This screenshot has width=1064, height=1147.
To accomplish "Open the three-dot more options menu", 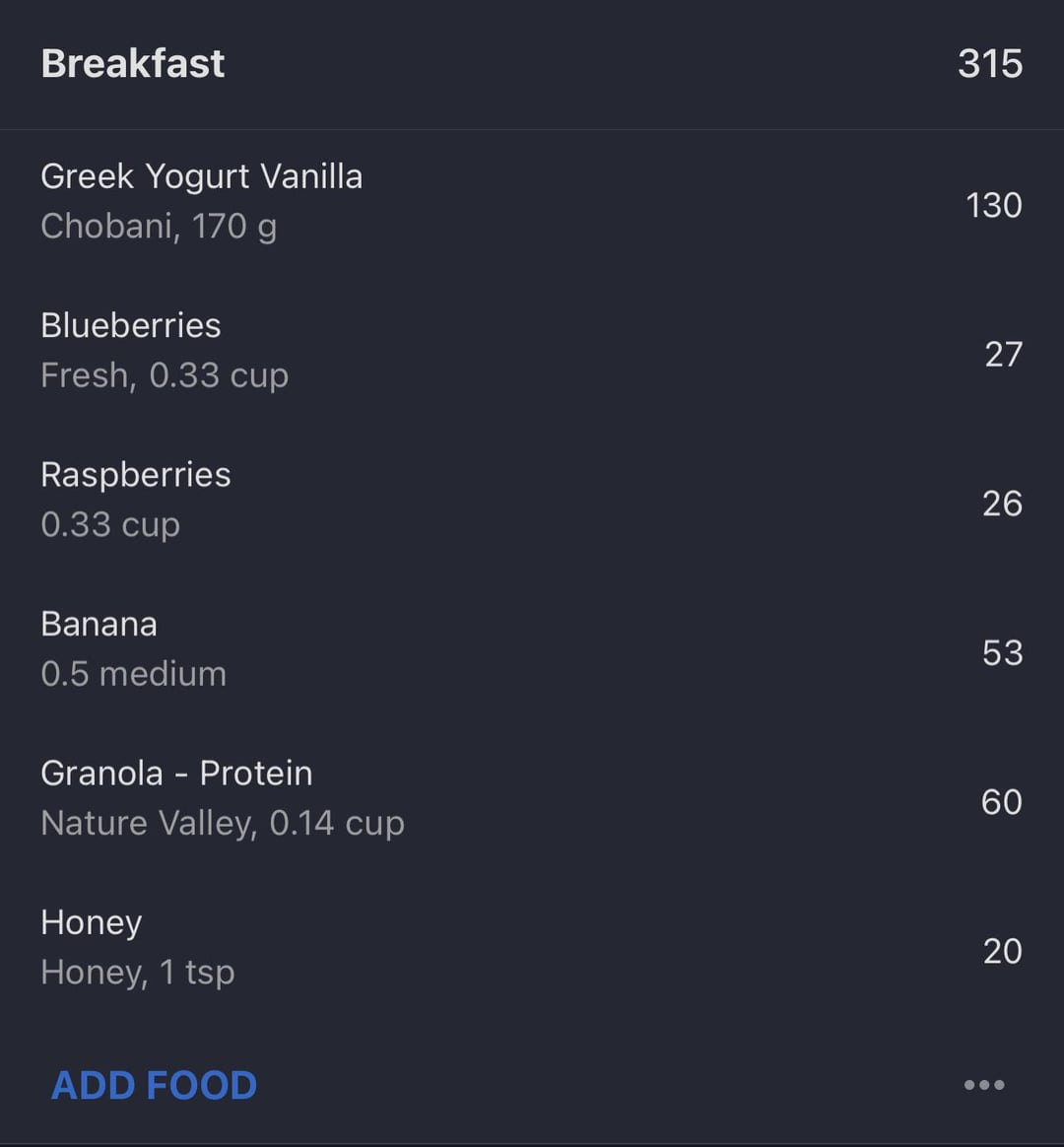I will coord(983,1085).
